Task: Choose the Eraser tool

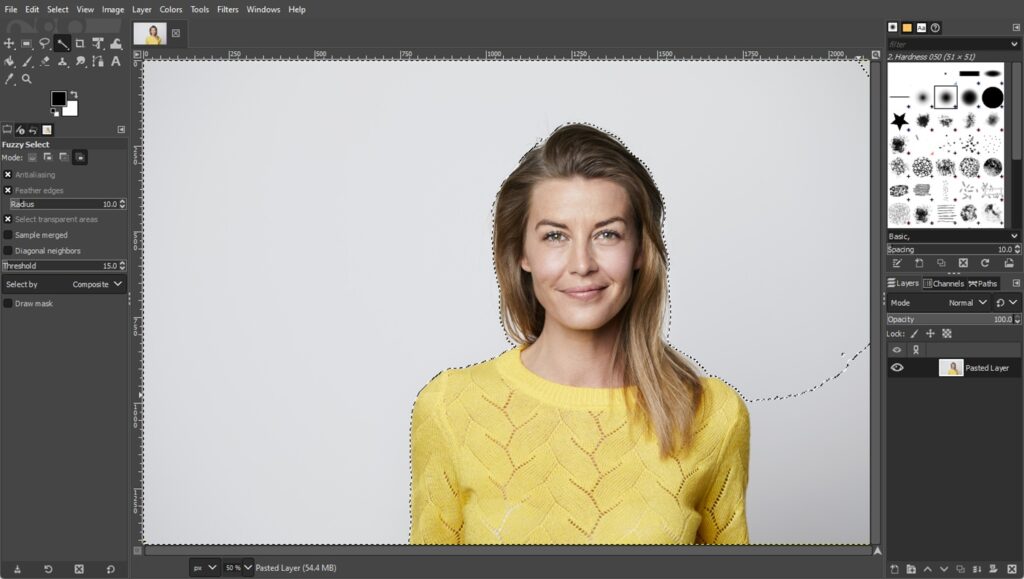Action: pyautogui.click(x=44, y=61)
